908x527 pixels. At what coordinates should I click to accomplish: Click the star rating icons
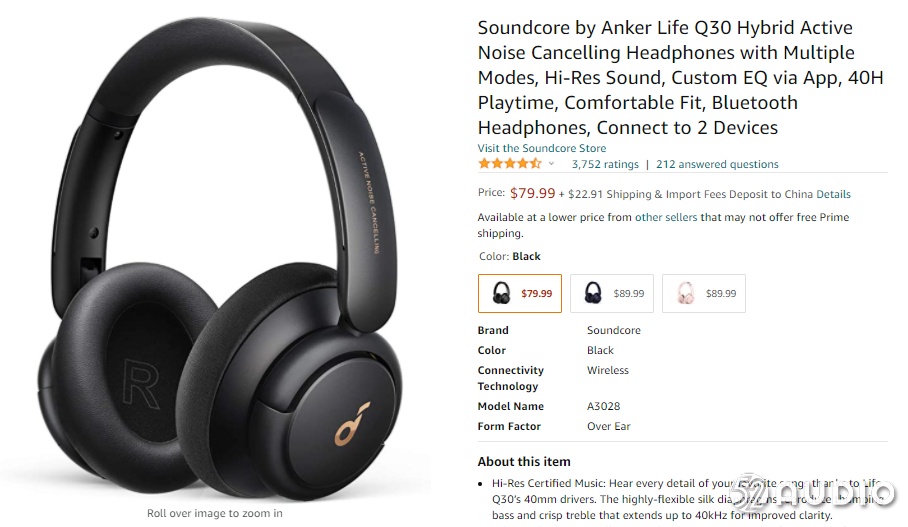point(510,164)
